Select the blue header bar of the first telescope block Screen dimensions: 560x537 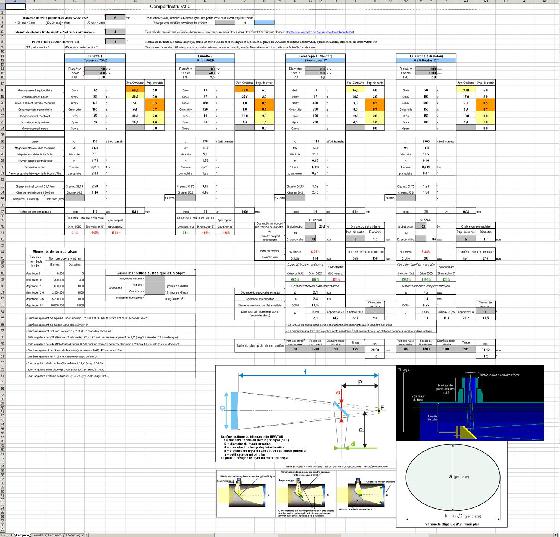click(95, 60)
